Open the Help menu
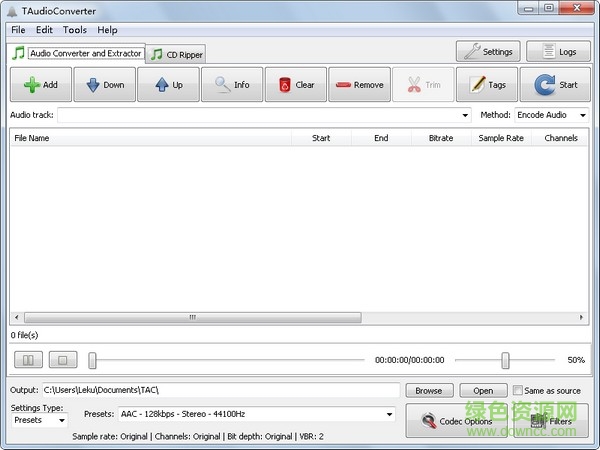Image resolution: width=600 pixels, height=450 pixels. [107, 30]
